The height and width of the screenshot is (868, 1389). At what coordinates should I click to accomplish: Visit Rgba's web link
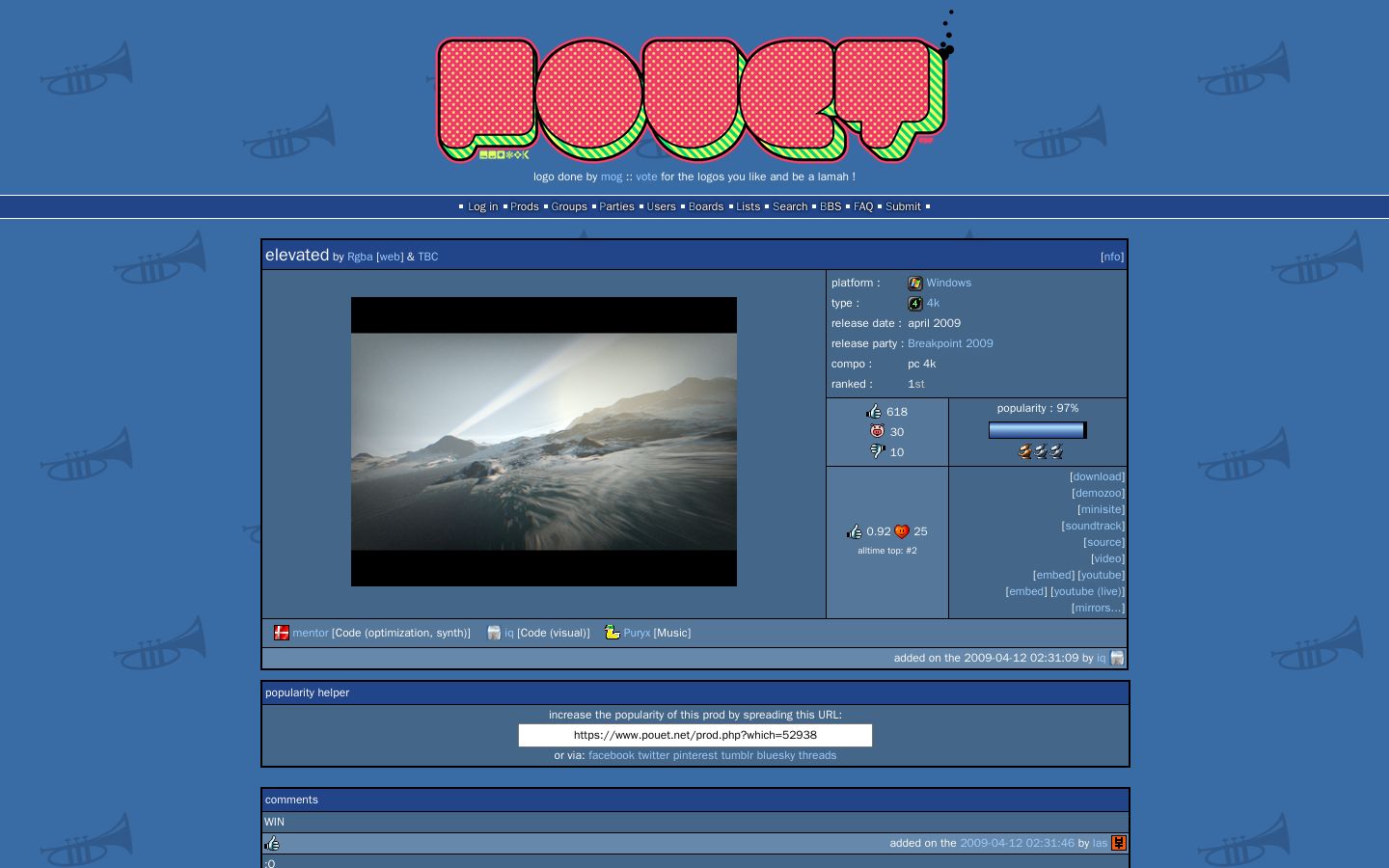click(x=390, y=257)
